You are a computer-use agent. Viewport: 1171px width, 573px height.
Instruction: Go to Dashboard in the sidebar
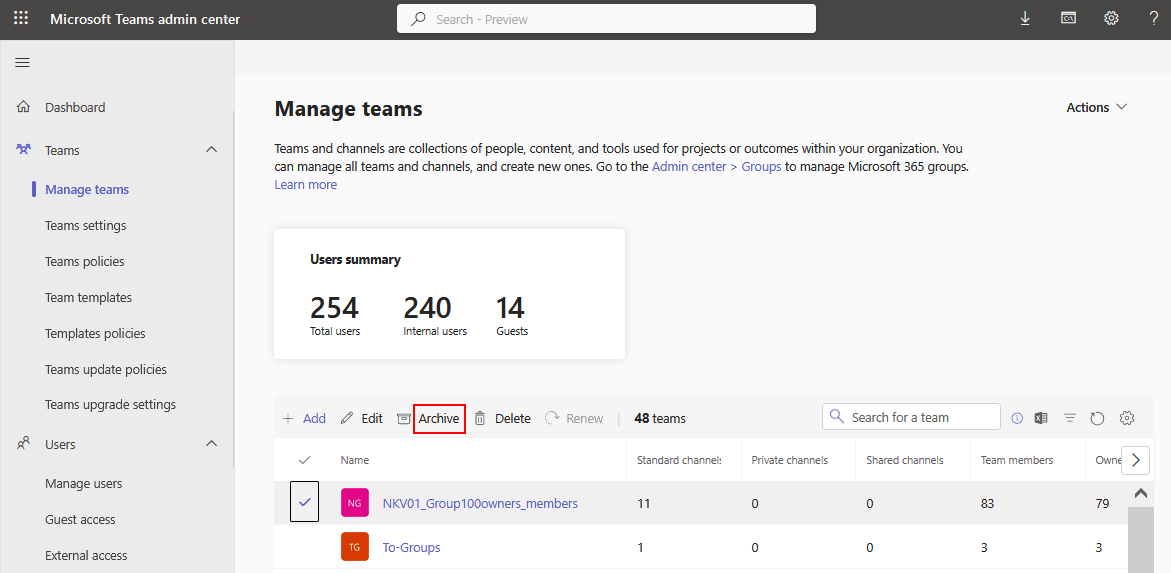point(75,107)
